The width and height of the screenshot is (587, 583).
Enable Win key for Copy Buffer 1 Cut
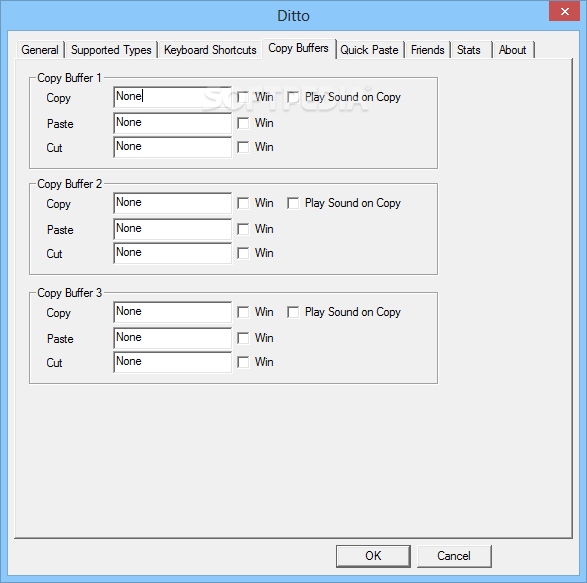pos(243,147)
